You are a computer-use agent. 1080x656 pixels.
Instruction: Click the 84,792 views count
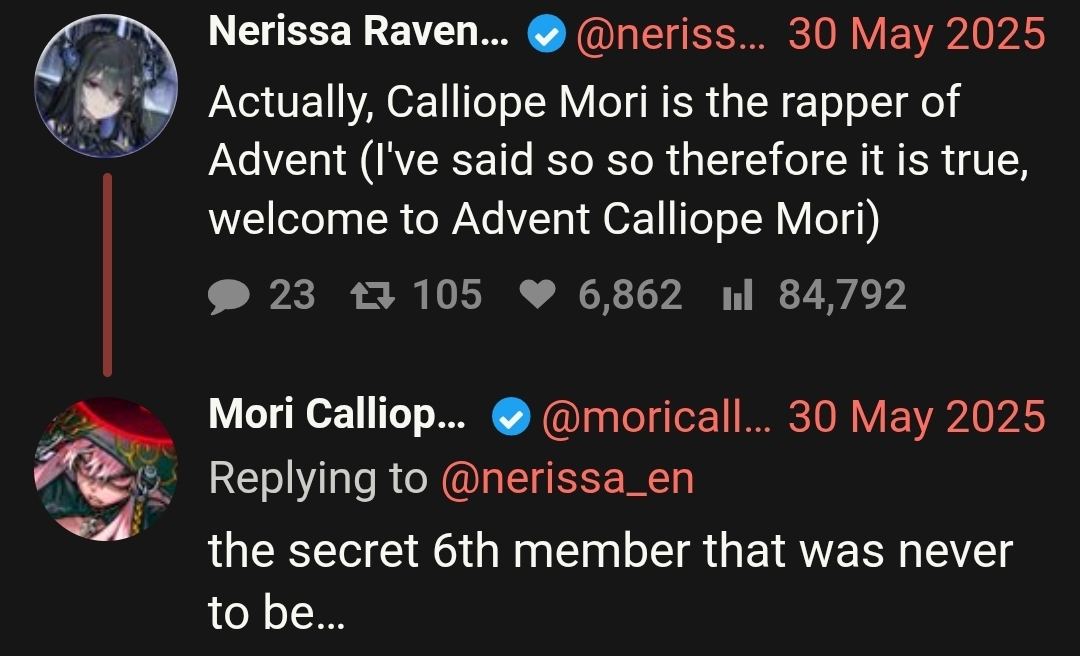point(842,296)
